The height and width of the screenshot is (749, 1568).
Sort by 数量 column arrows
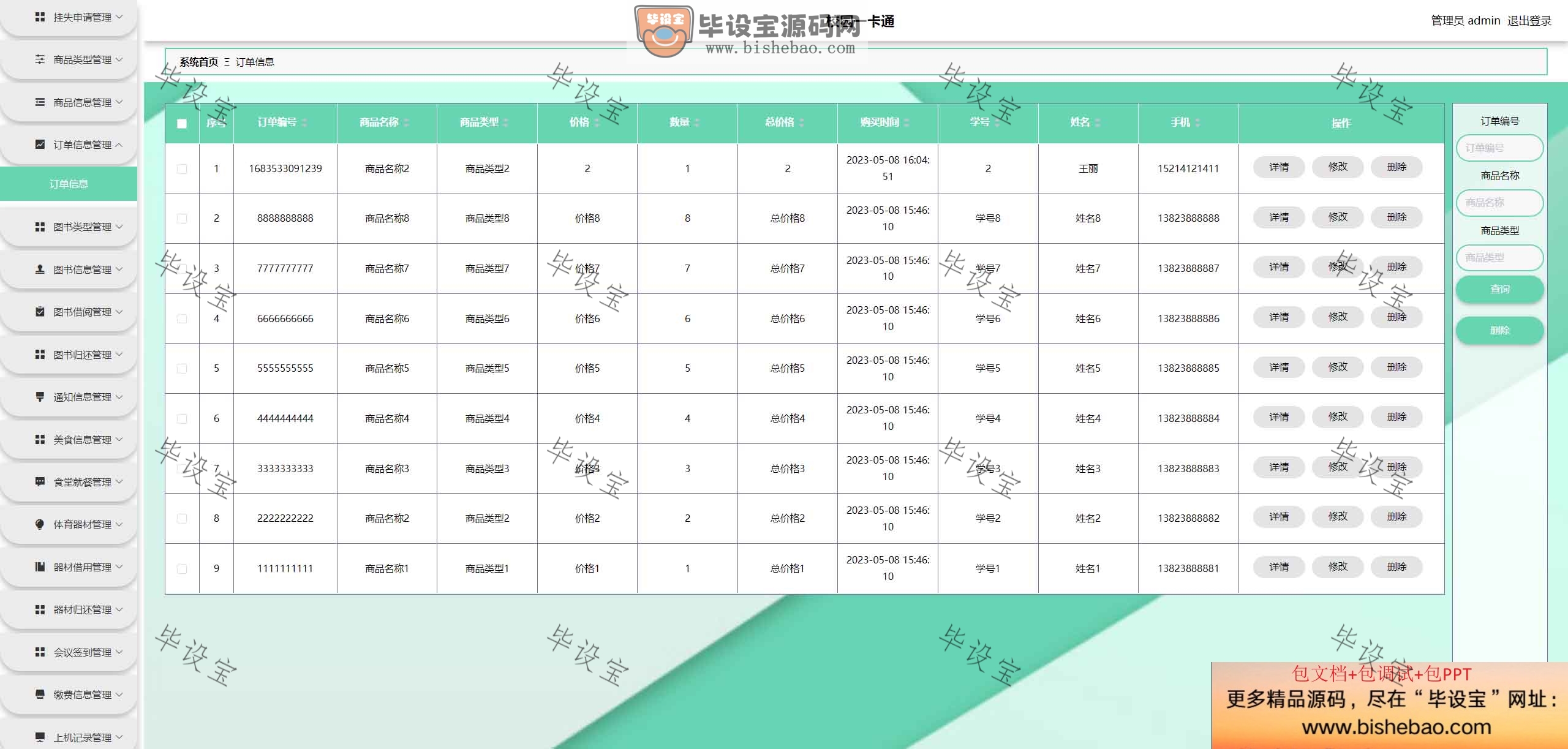[697, 122]
